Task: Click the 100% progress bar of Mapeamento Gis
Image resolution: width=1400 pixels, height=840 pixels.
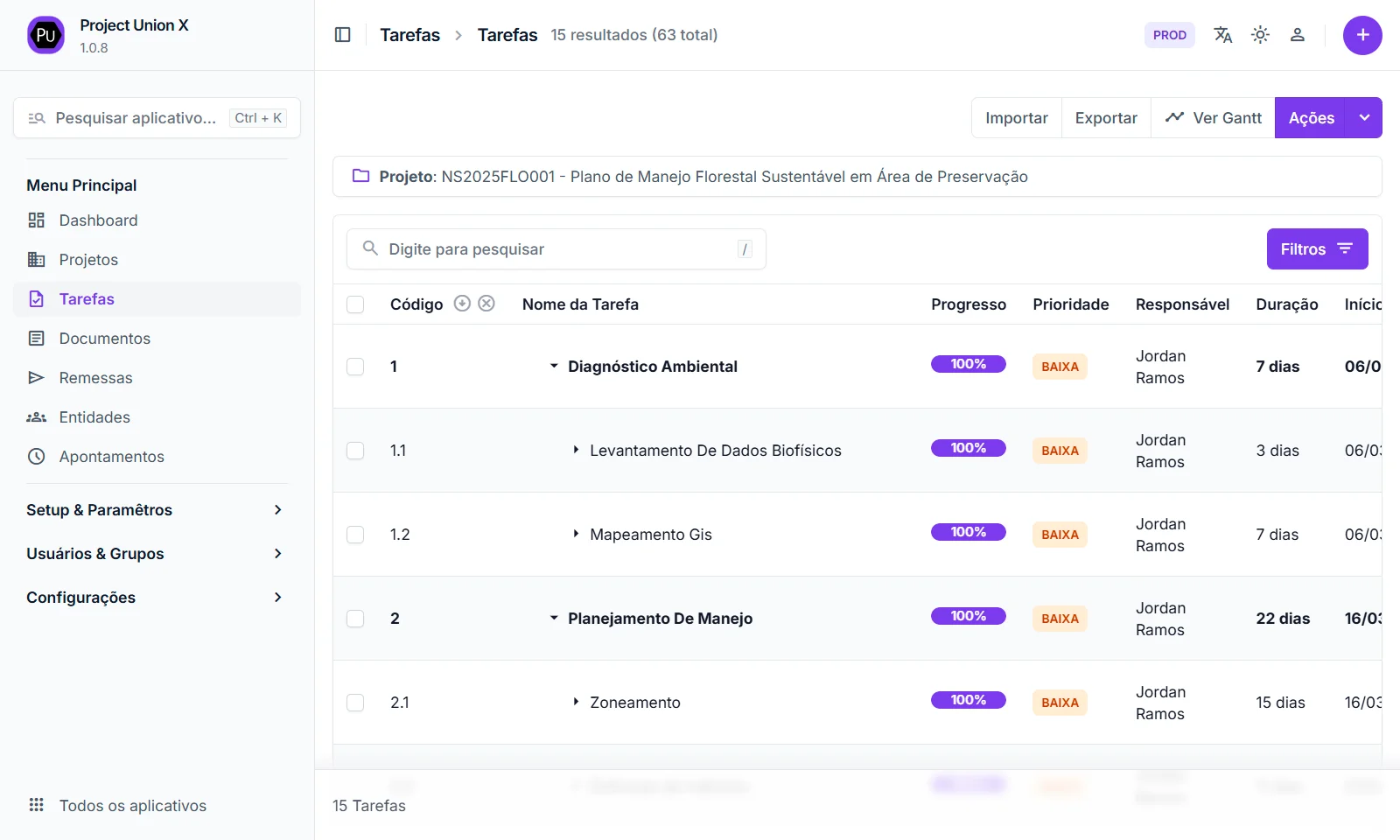Action: click(x=968, y=532)
